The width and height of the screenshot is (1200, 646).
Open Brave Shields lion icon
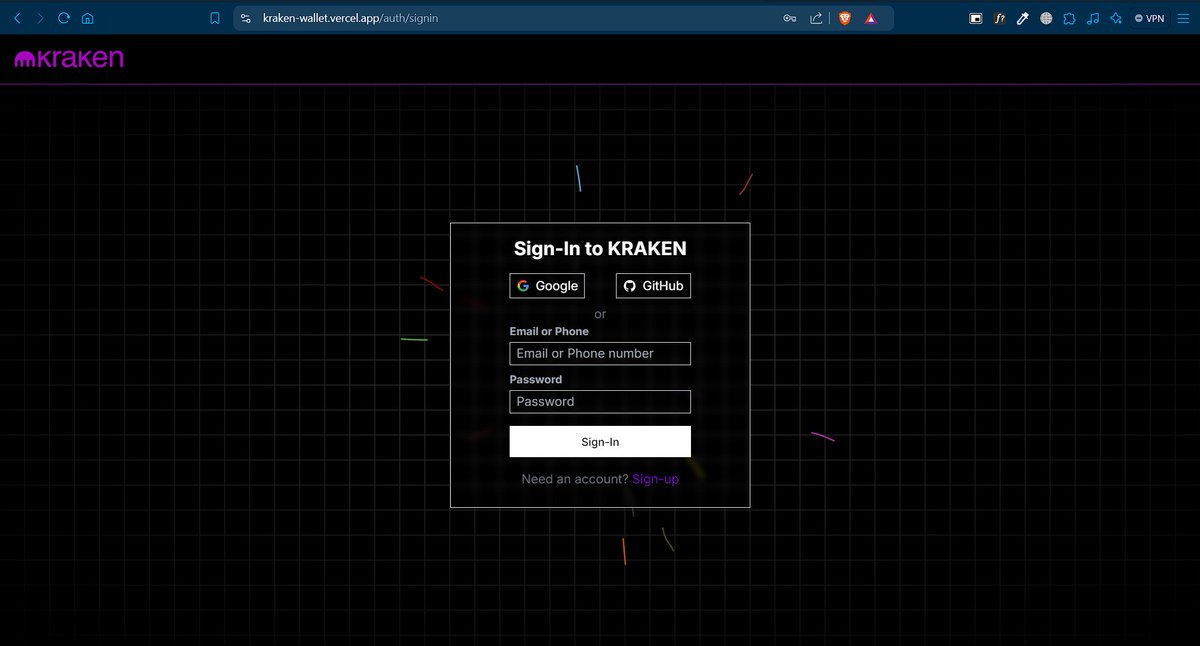[x=844, y=18]
